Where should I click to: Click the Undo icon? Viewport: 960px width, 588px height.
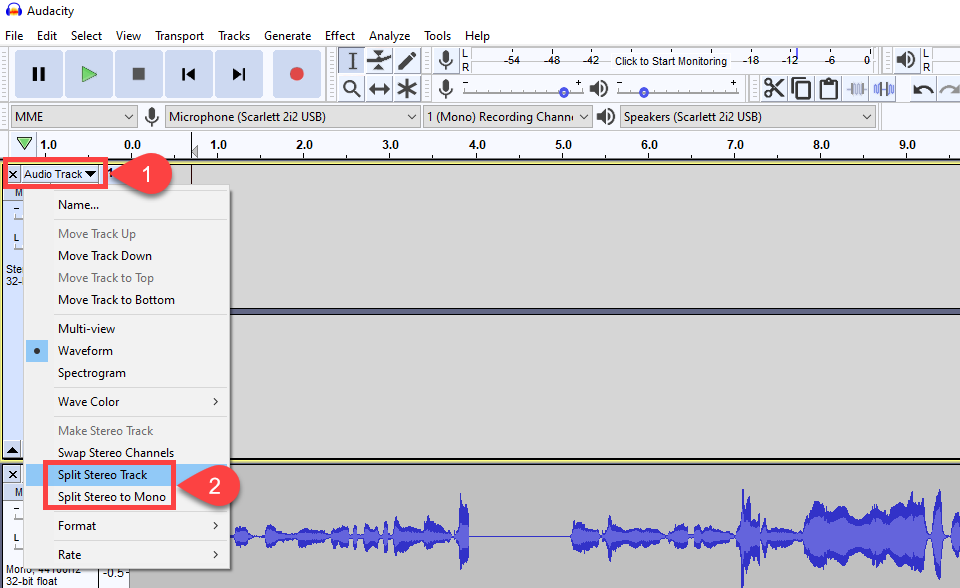[922, 88]
